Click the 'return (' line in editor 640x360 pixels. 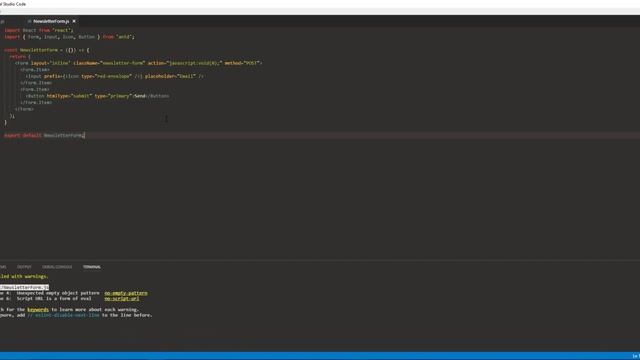20,57
